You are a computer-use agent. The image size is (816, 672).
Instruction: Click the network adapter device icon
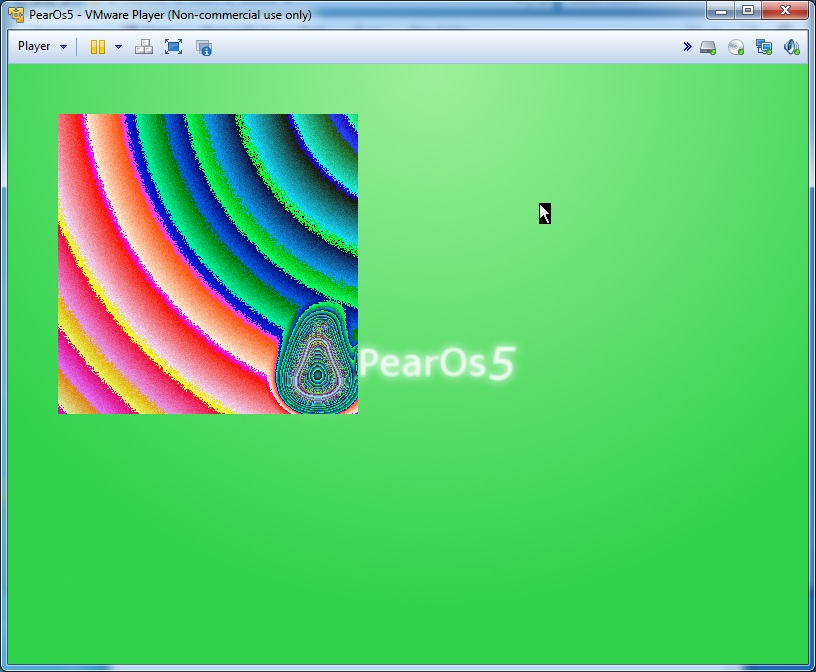coord(763,47)
